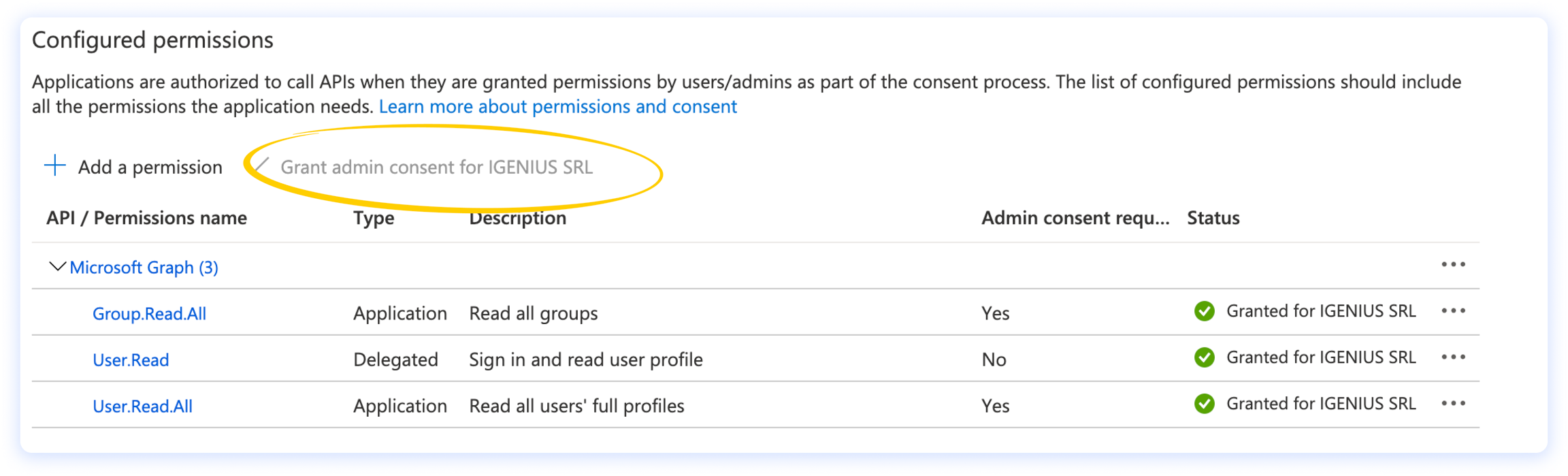Open the ellipsis menu for User.Read.All row
The image size is (1568, 476).
1453,404
